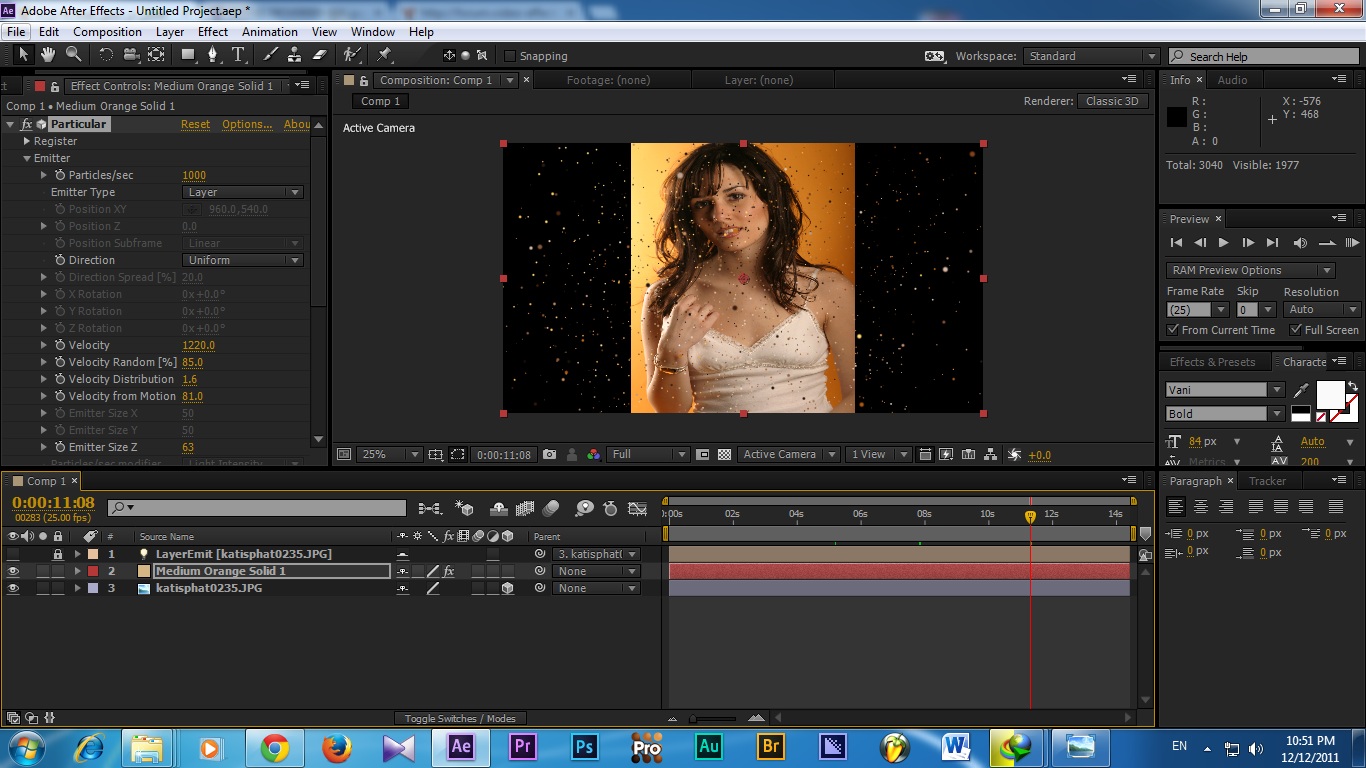Toggle 3D layer switch for katisphat0235.JPG

tap(508, 589)
